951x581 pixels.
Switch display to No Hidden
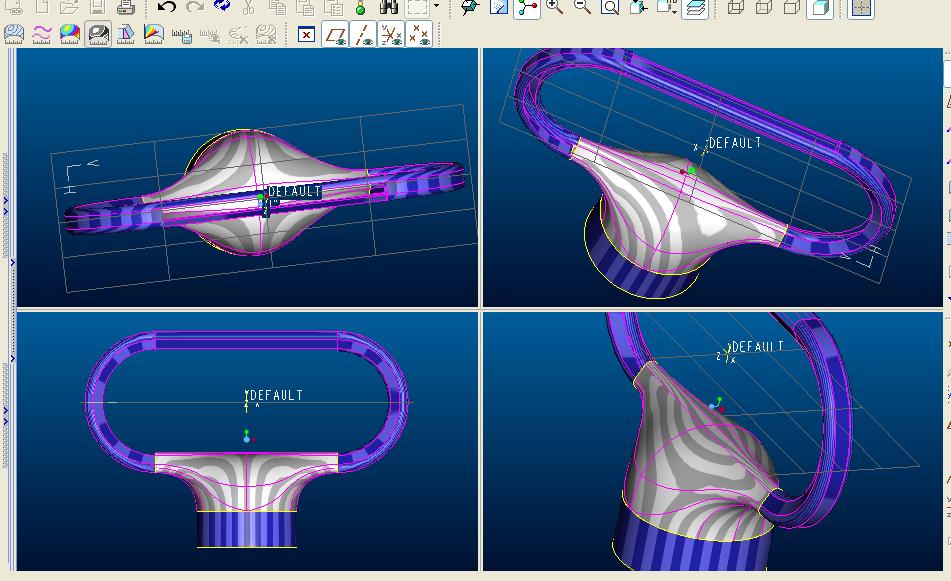point(791,7)
